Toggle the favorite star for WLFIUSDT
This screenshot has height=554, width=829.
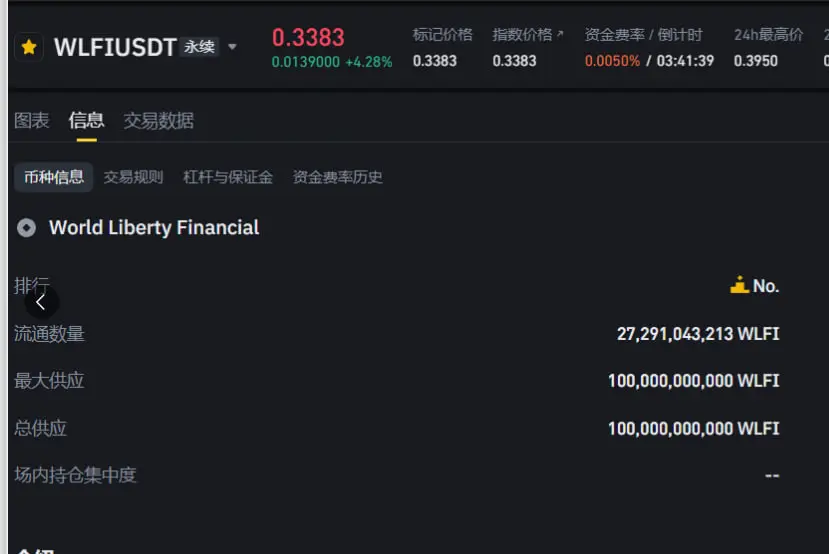(29, 47)
